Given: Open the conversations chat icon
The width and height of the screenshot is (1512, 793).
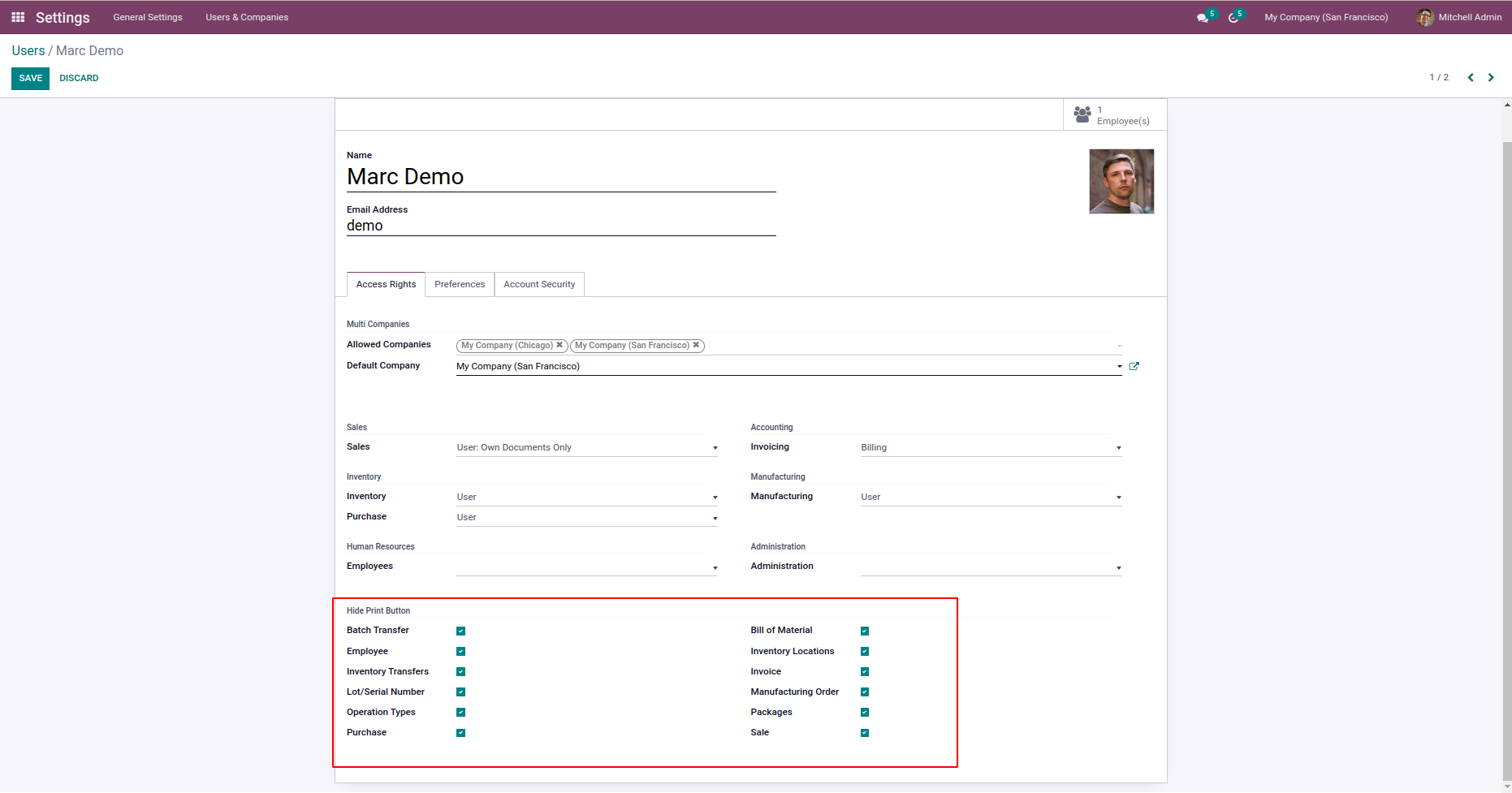Looking at the screenshot, I should click(x=1202, y=18).
